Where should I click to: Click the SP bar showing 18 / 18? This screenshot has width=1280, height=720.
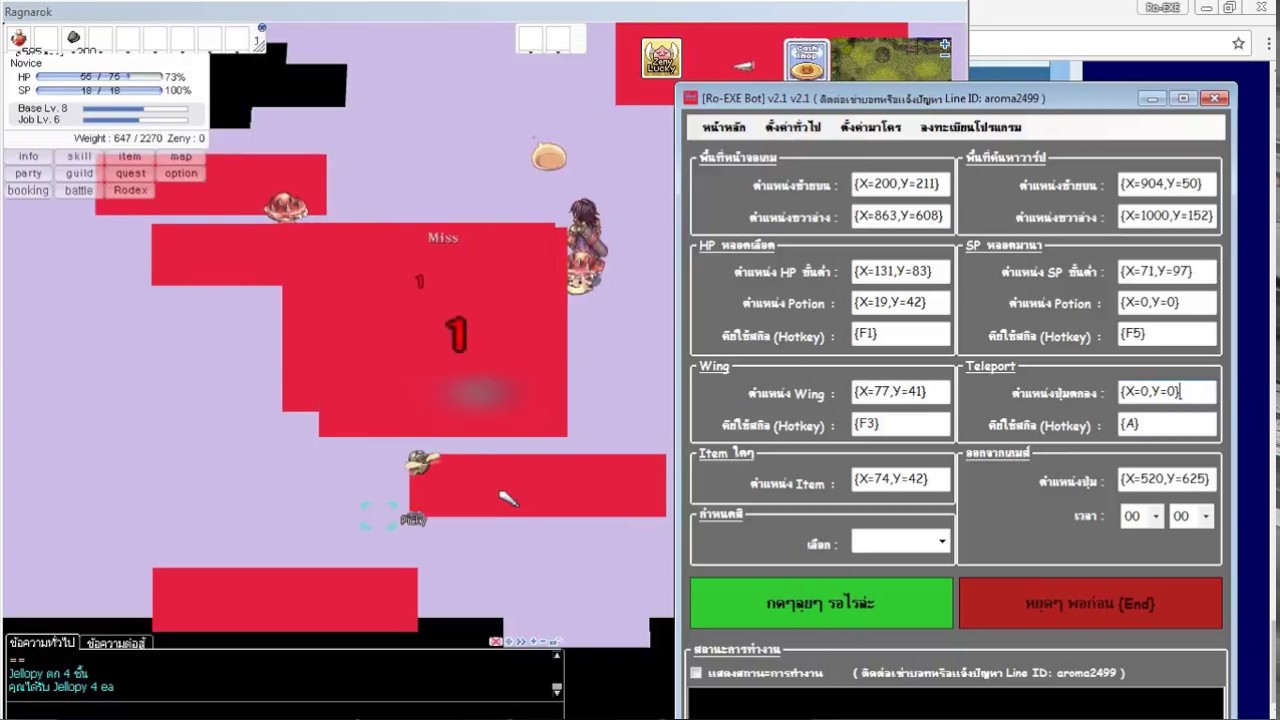tap(99, 91)
